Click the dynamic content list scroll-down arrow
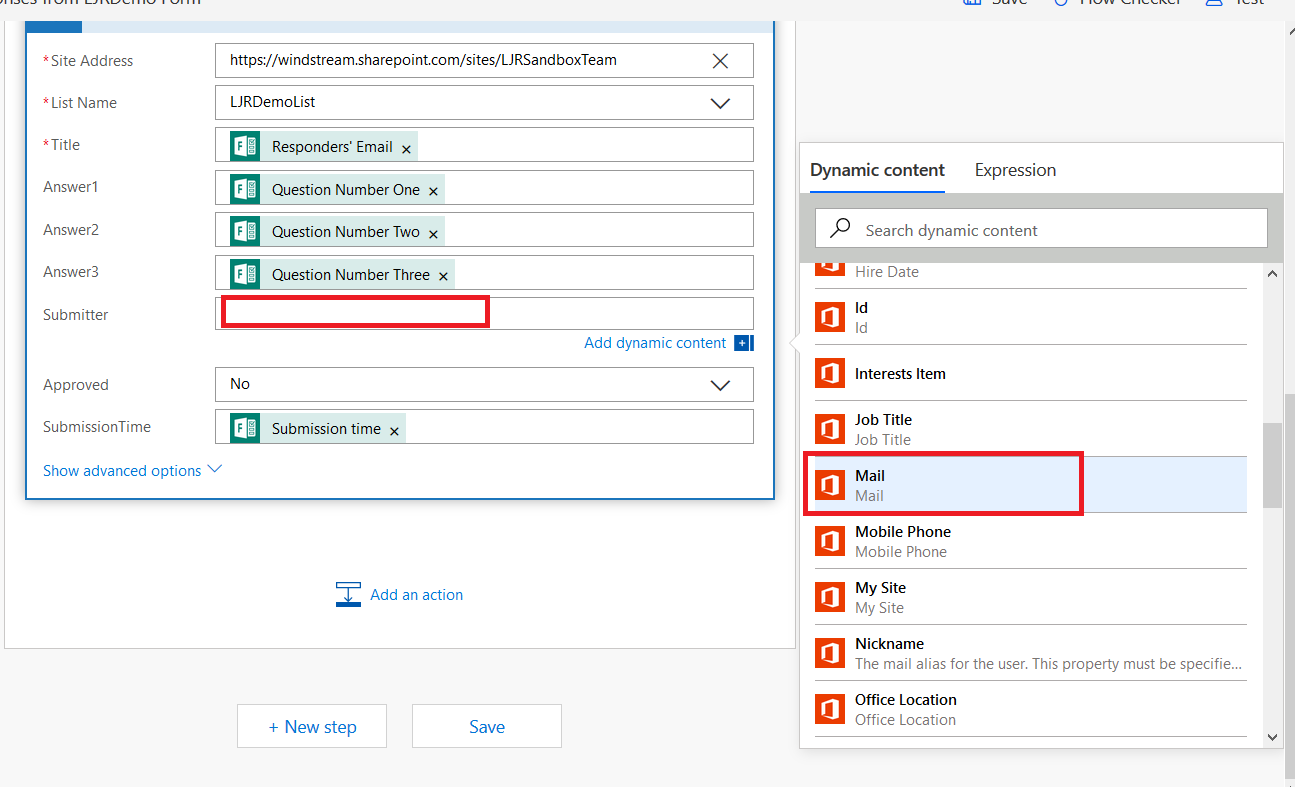This screenshot has width=1295, height=787. pos(1272,737)
